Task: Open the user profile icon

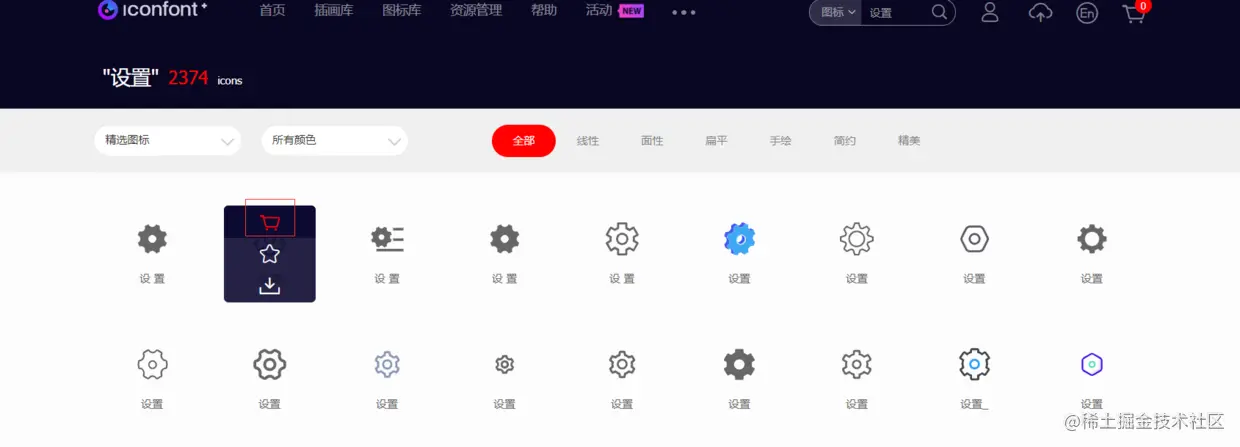Action: [990, 12]
